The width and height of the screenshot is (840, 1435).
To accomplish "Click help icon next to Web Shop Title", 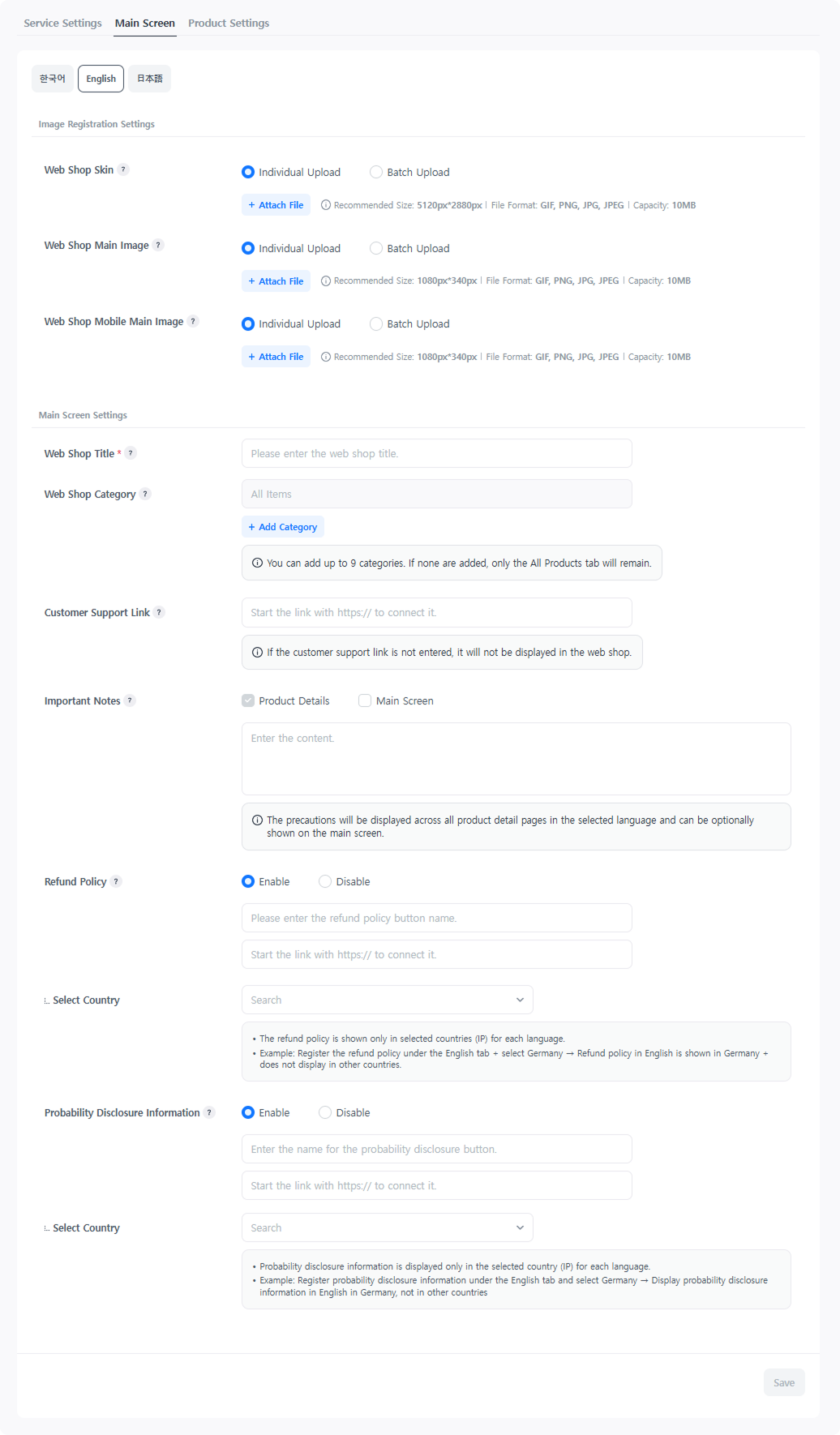I will tap(131, 453).
